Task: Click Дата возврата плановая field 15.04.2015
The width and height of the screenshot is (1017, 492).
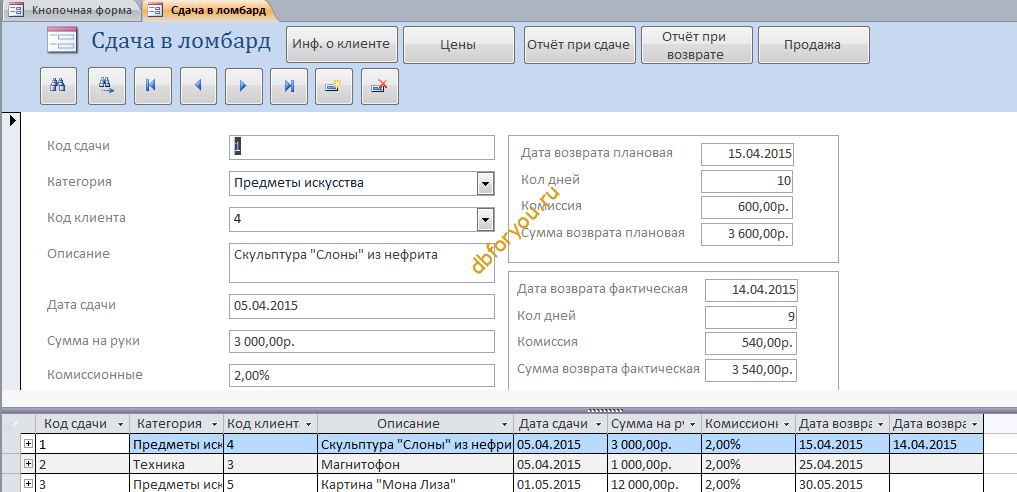Action: (747, 155)
